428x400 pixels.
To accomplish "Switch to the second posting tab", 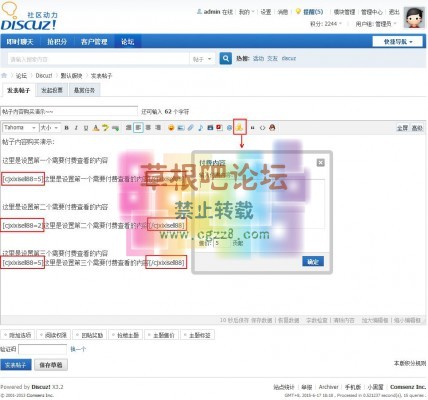I will (52, 90).
